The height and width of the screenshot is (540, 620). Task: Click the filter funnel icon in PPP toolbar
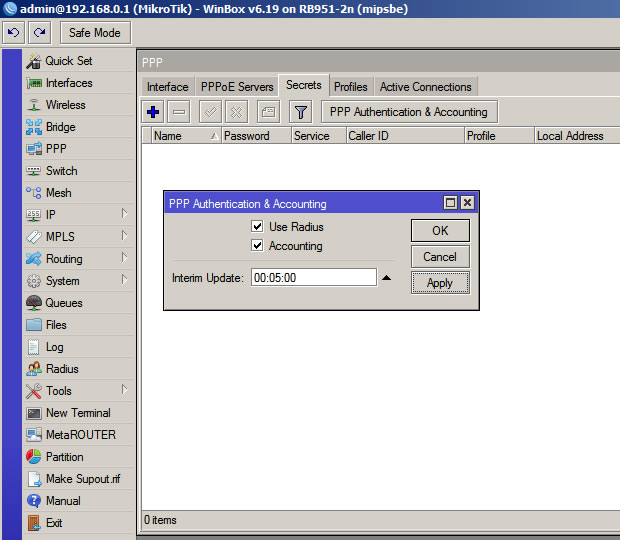pyautogui.click(x=301, y=112)
